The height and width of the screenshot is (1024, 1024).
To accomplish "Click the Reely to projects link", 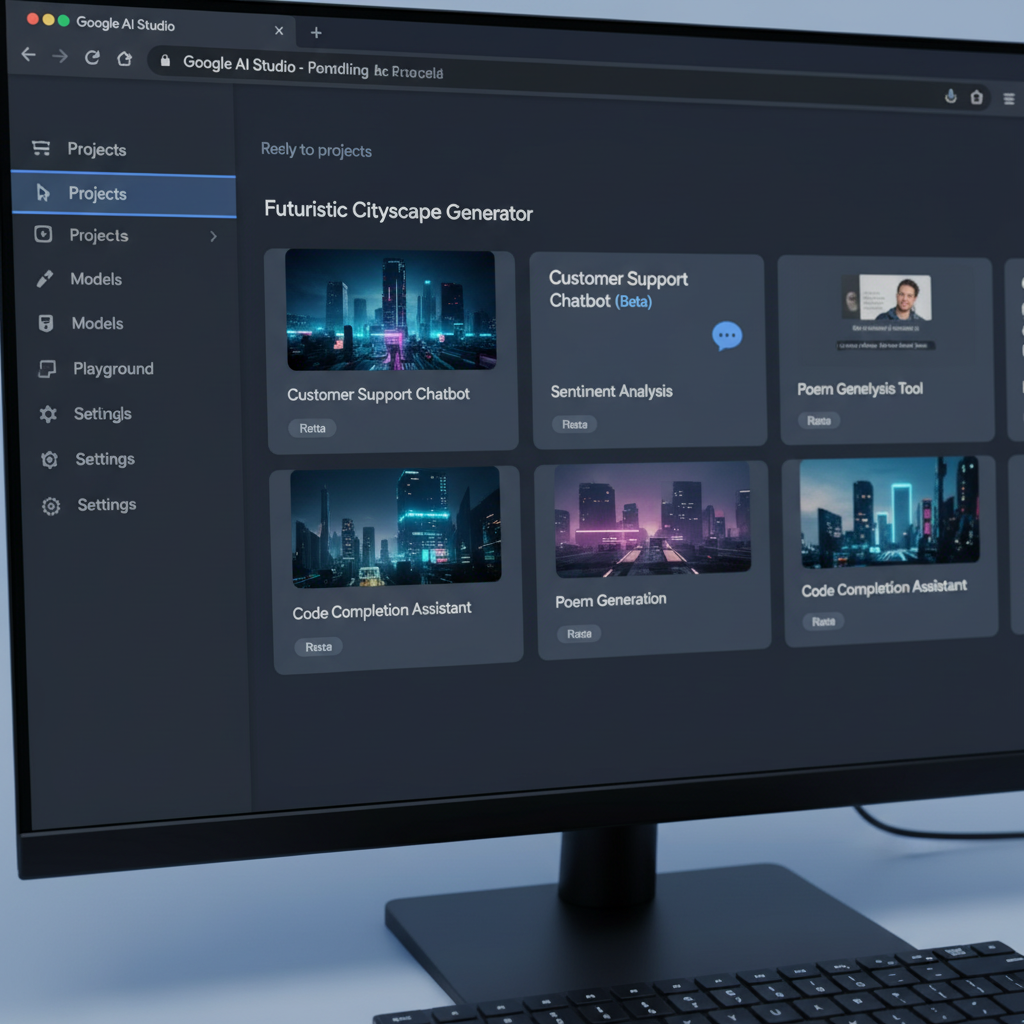I will point(316,150).
